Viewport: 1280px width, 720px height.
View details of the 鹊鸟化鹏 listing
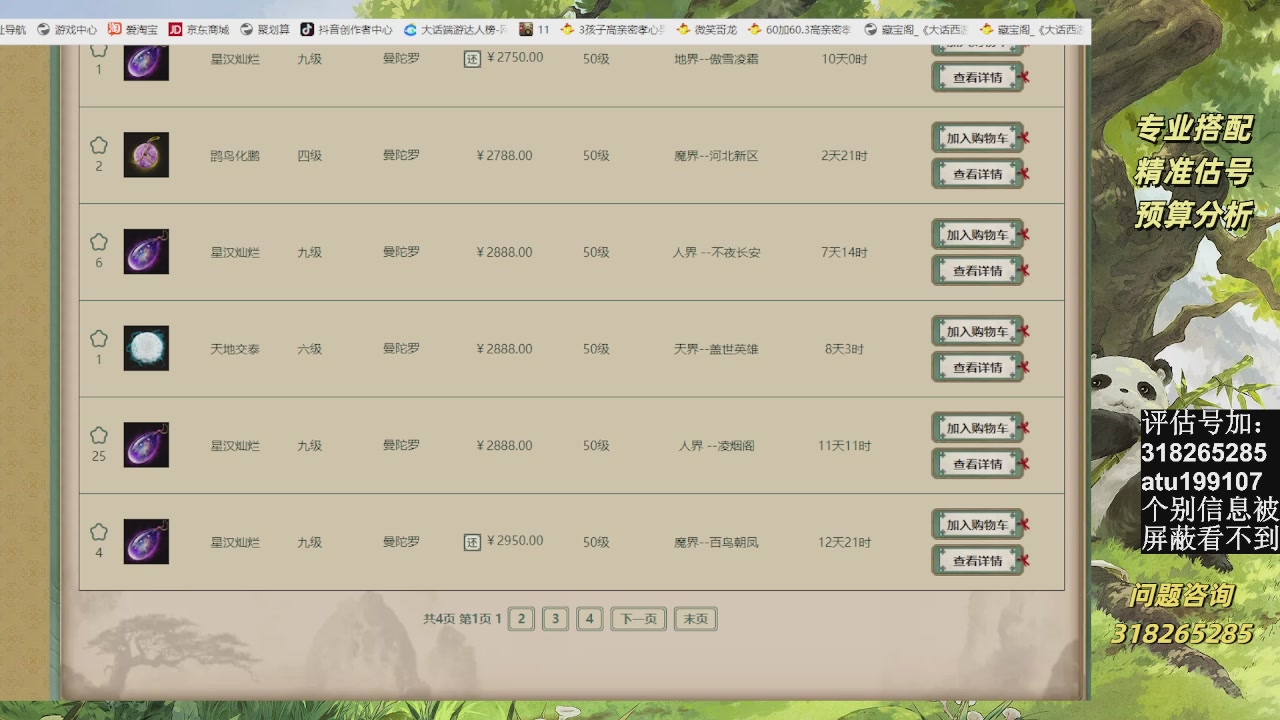(978, 174)
